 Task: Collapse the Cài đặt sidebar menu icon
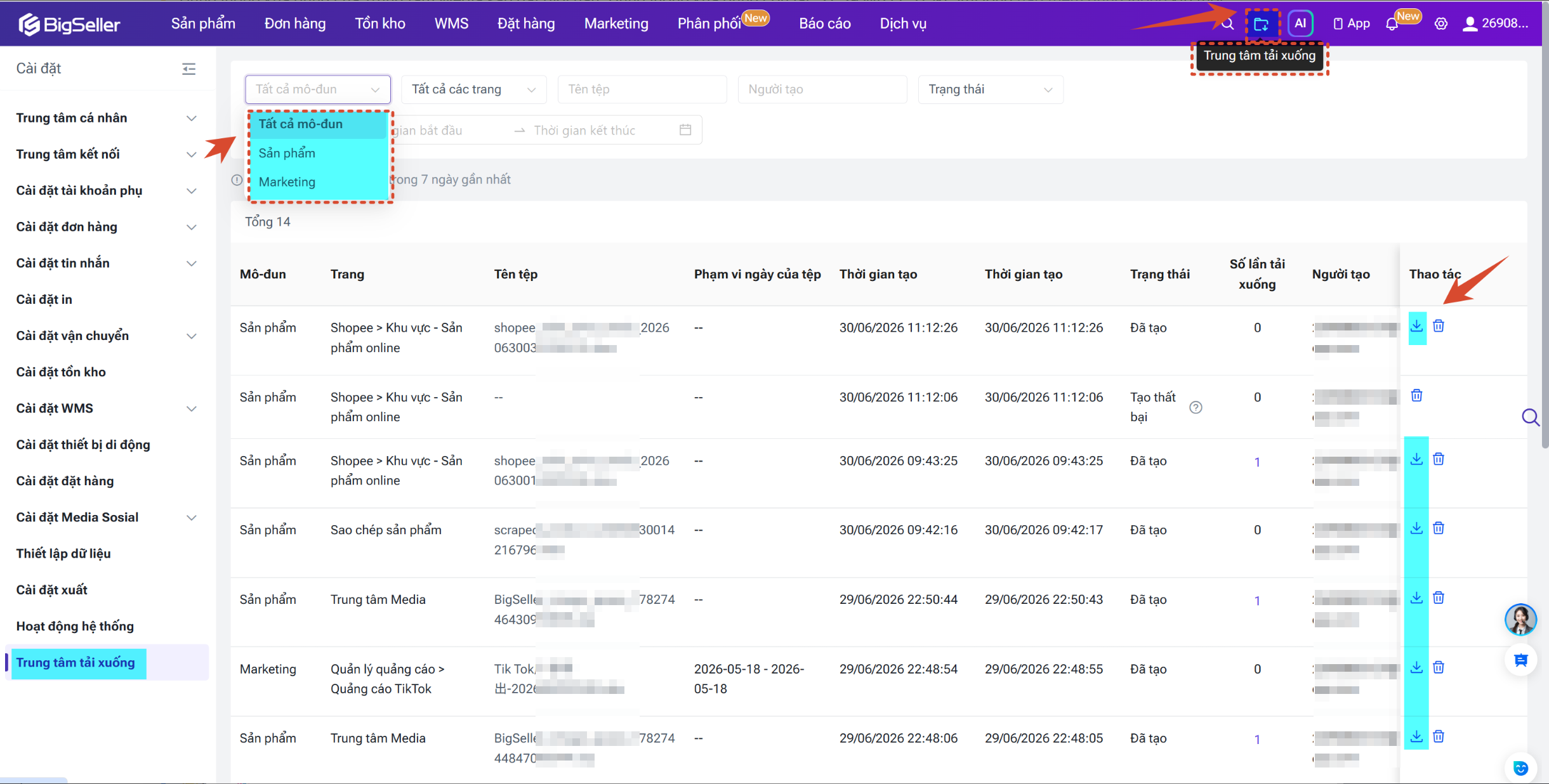(x=188, y=69)
